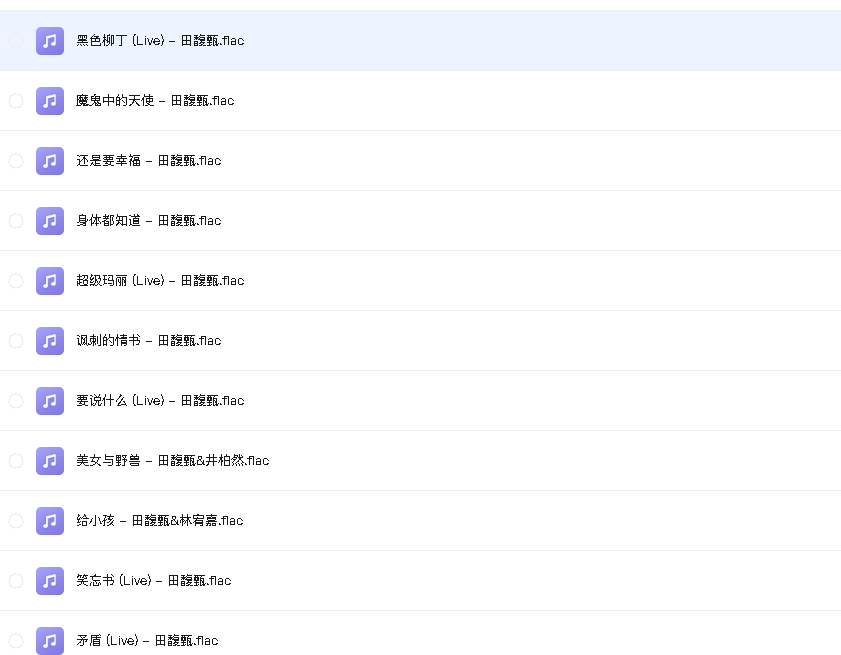Click music icon for 给小孩 file
841x655 pixels.
[50, 521]
